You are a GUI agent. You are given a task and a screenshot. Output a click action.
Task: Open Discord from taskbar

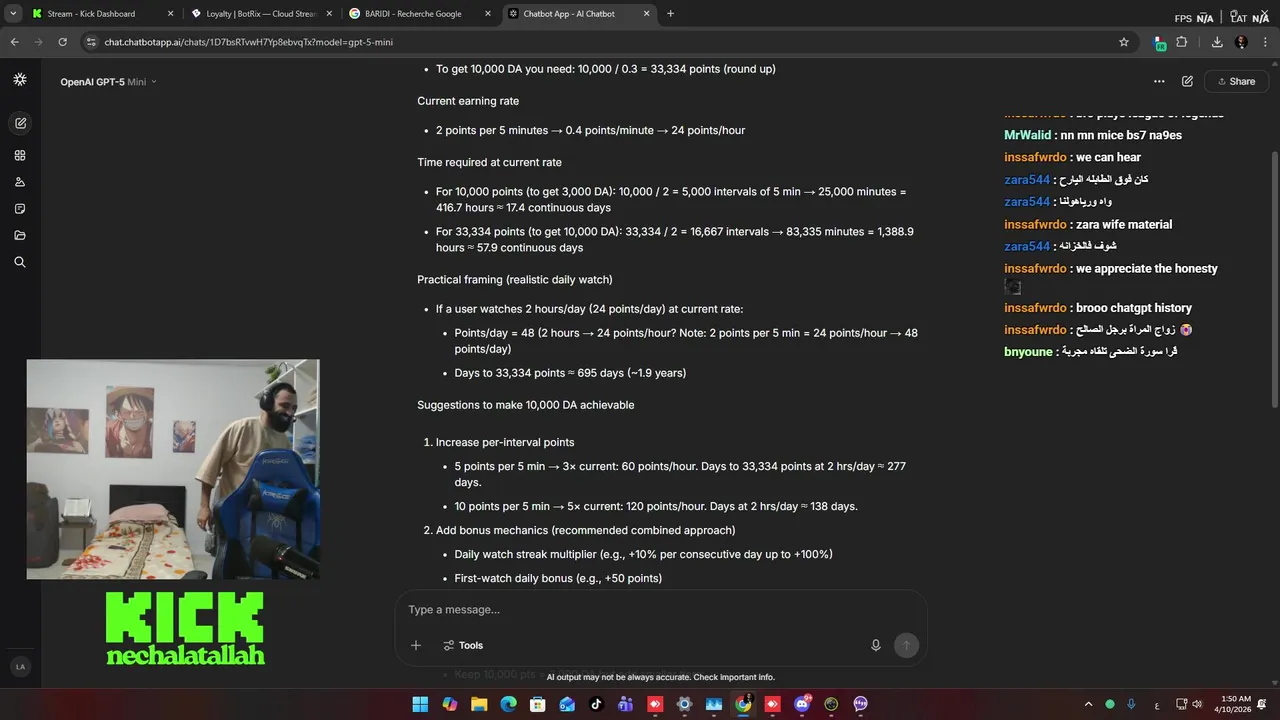[x=801, y=704]
